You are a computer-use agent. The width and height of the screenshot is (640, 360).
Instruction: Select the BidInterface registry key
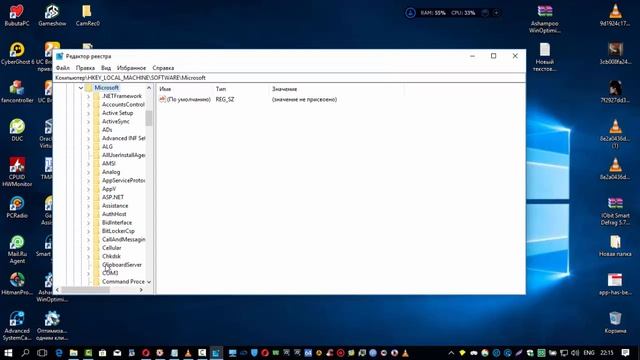[117, 222]
